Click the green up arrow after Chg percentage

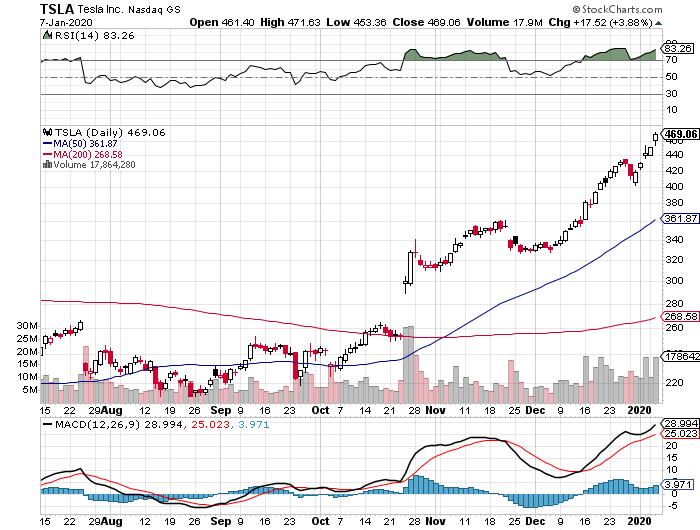click(659, 23)
